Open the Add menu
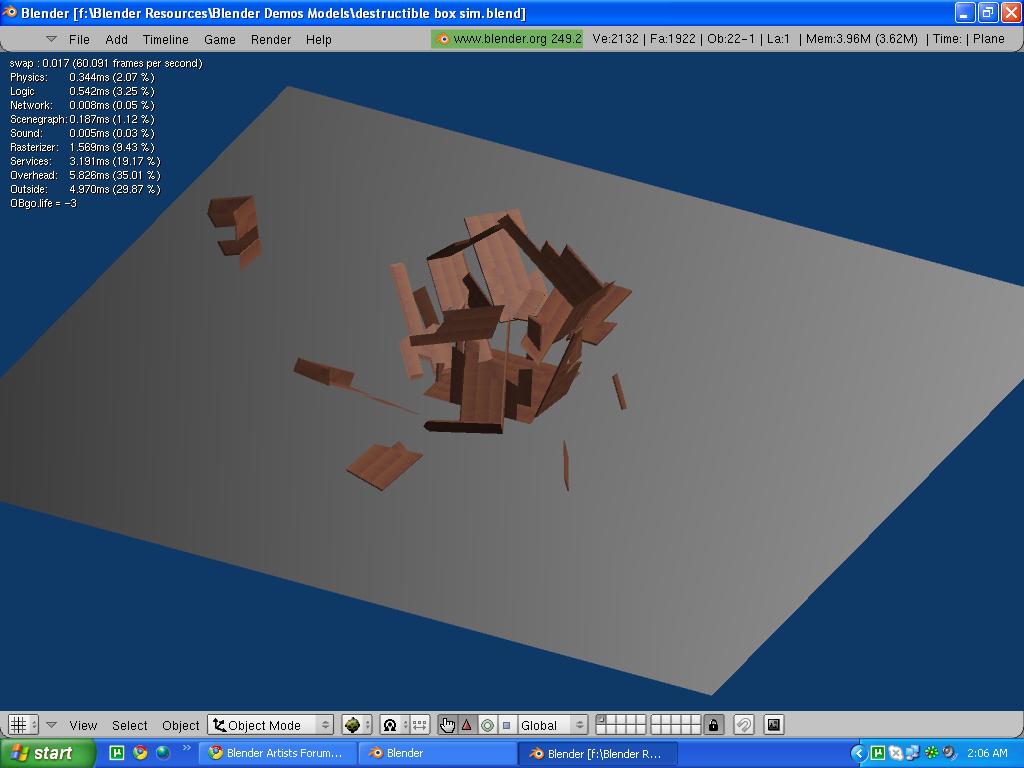 pos(116,39)
